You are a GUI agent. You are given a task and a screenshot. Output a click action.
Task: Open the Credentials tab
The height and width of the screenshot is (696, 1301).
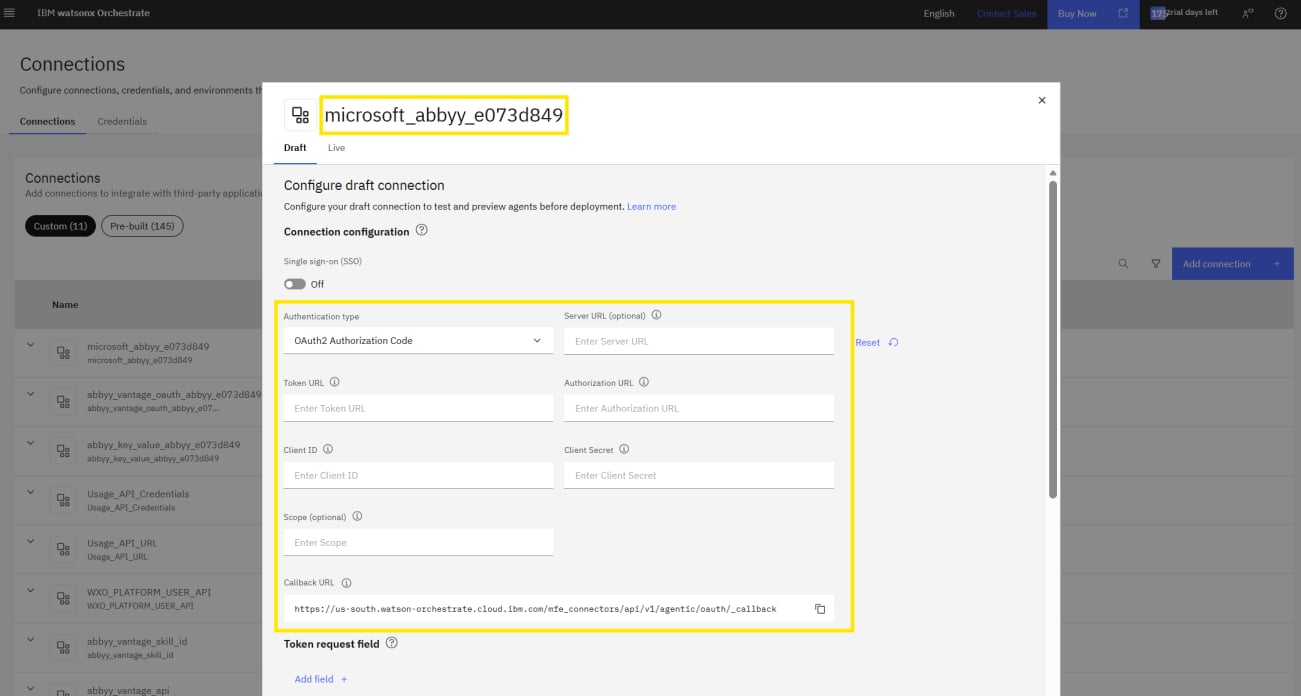click(122, 122)
